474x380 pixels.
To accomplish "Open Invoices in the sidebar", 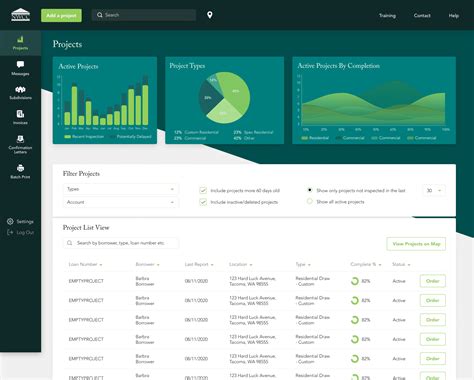I will point(20,117).
